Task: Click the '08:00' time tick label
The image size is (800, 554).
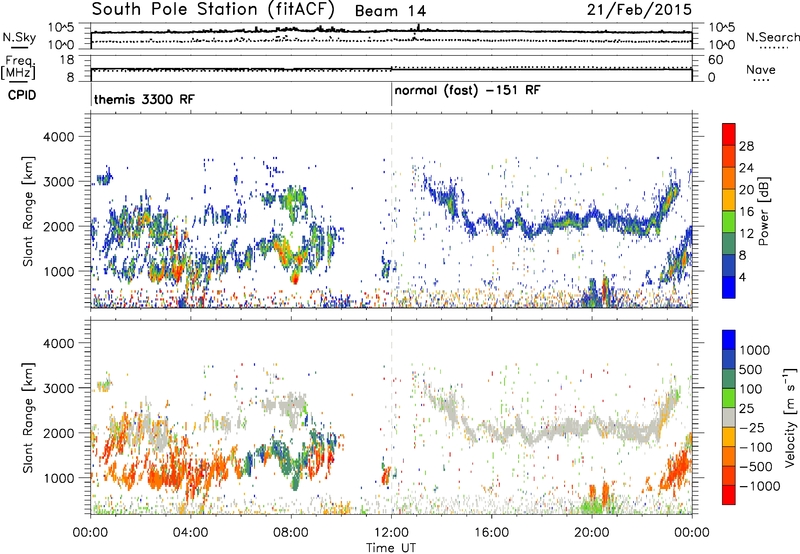Action: [291, 533]
